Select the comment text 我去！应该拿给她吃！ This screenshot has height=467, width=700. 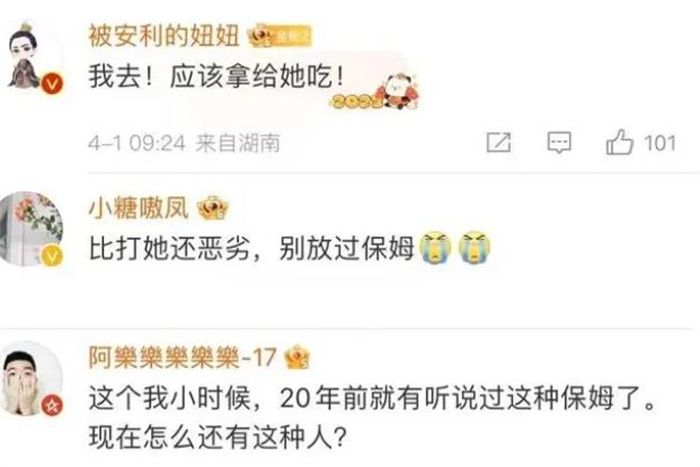point(217,77)
